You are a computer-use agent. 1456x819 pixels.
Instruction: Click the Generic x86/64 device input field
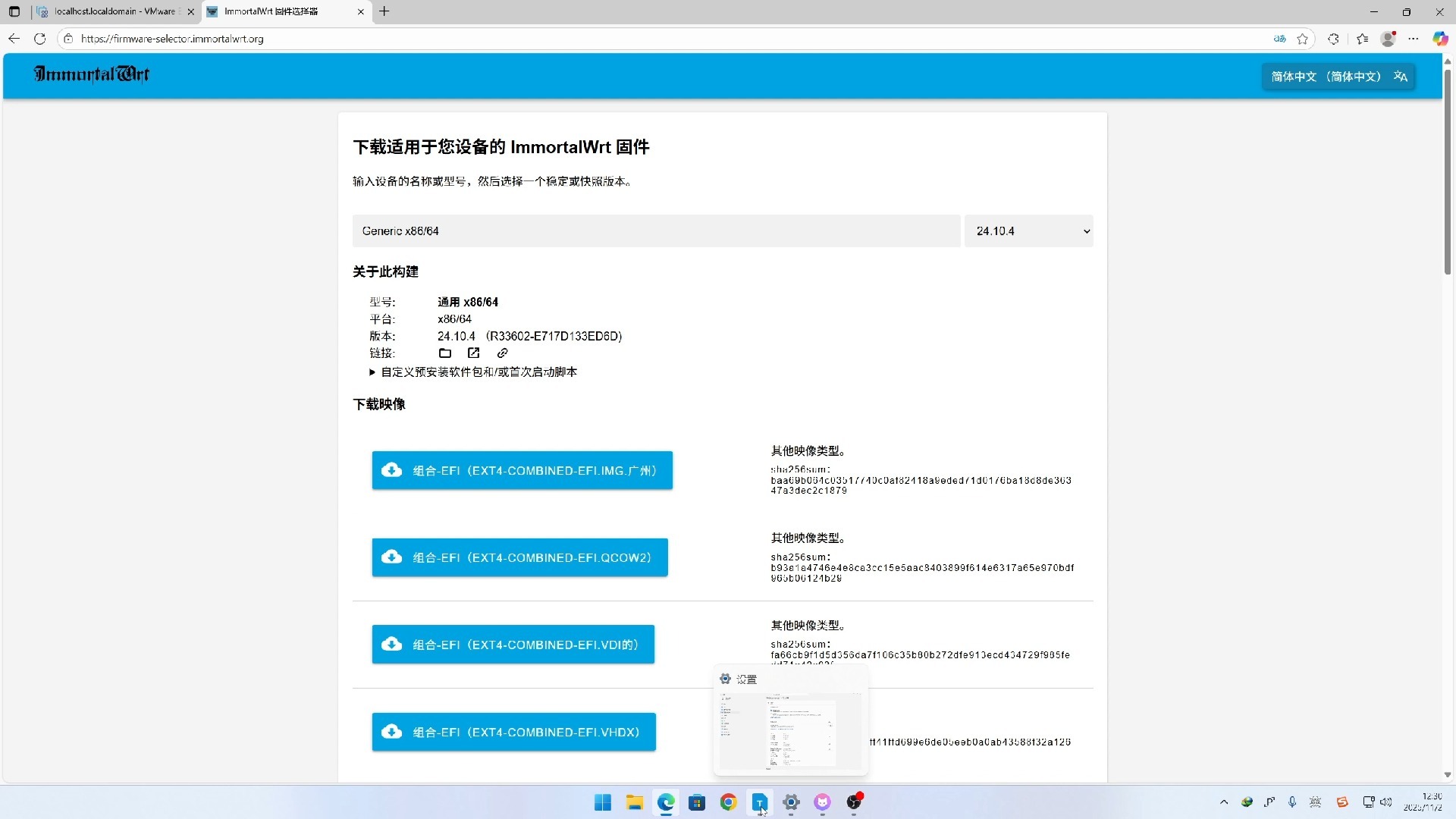pyautogui.click(x=656, y=231)
